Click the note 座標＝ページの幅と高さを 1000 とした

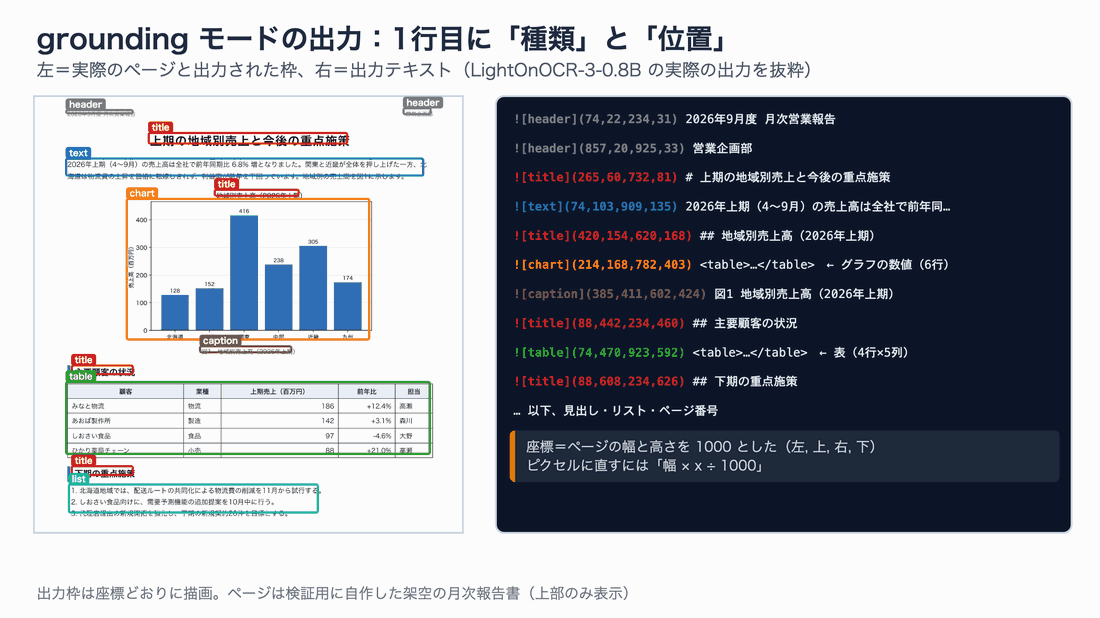tap(702, 447)
